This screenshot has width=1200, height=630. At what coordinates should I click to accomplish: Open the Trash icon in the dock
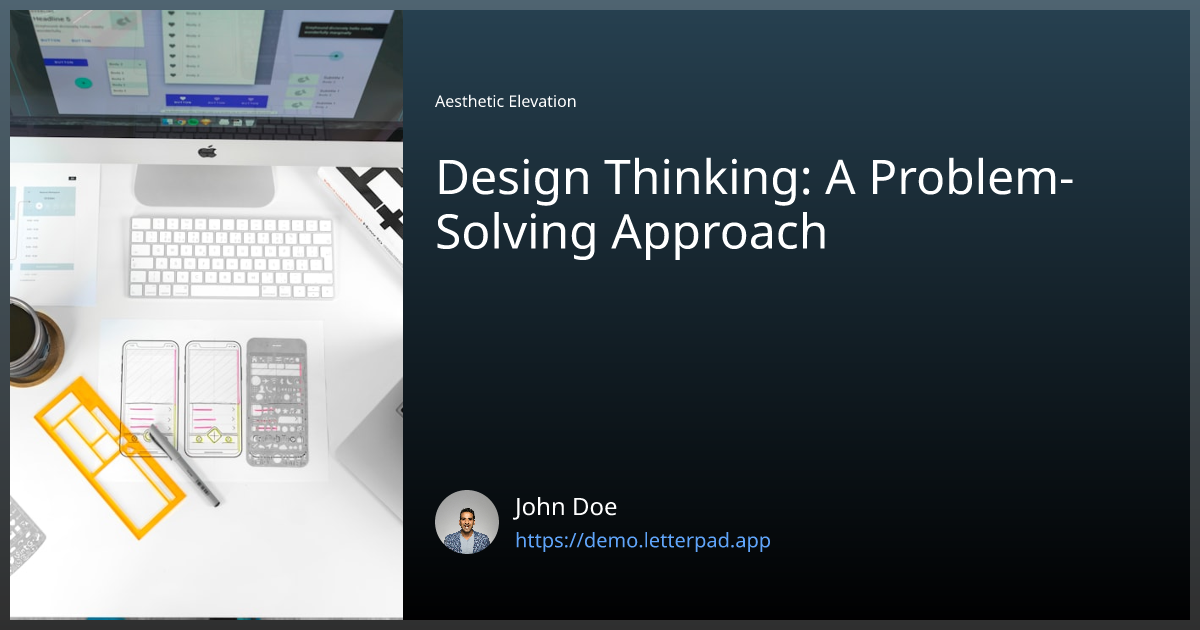coord(250,122)
